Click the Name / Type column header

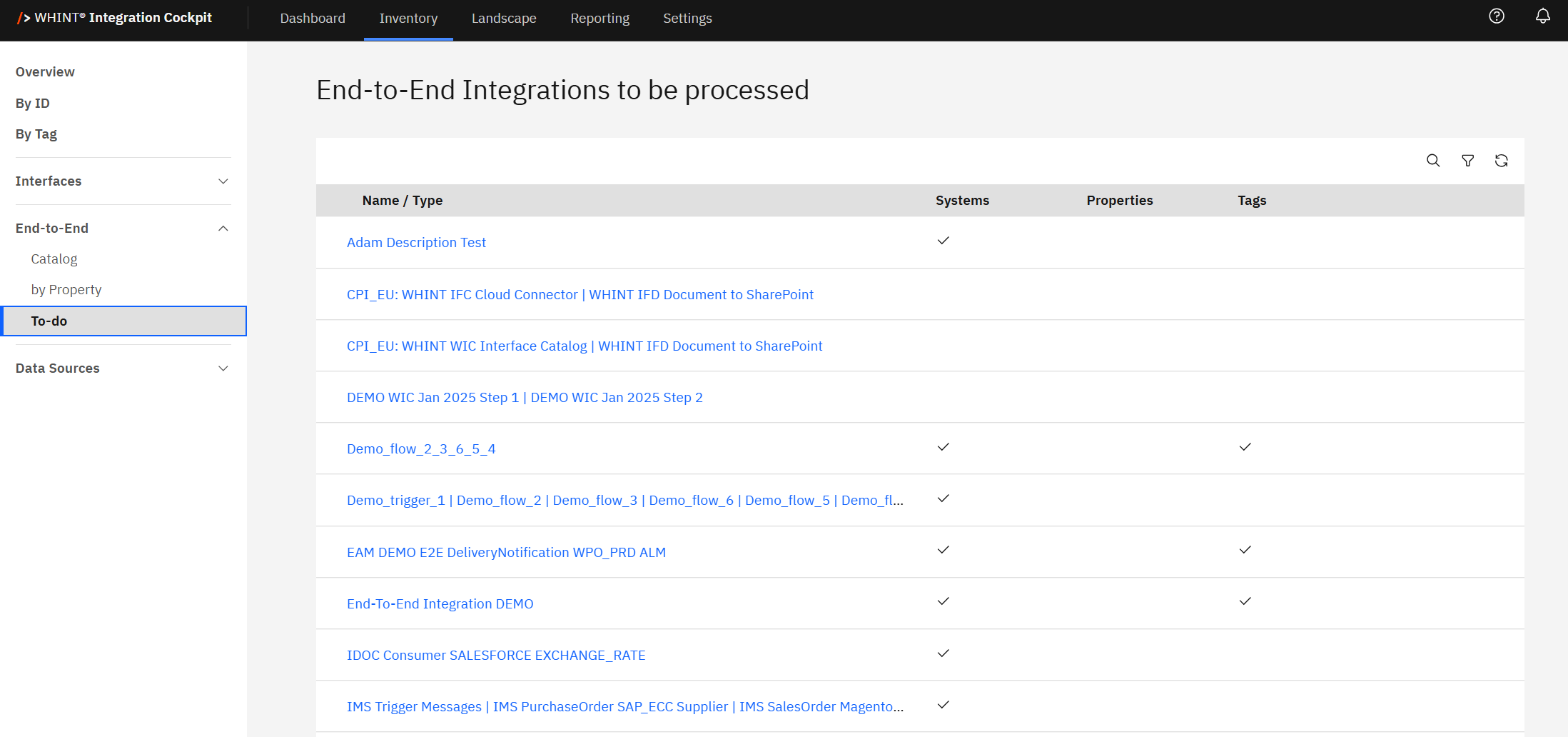pos(402,201)
